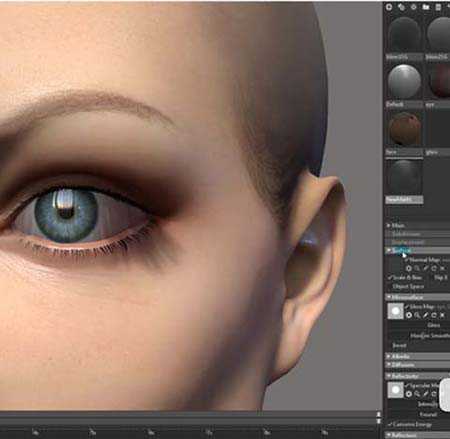This screenshot has height=439, width=450.
Task: Click the Invert option under Microsurface
Action: coord(399,345)
